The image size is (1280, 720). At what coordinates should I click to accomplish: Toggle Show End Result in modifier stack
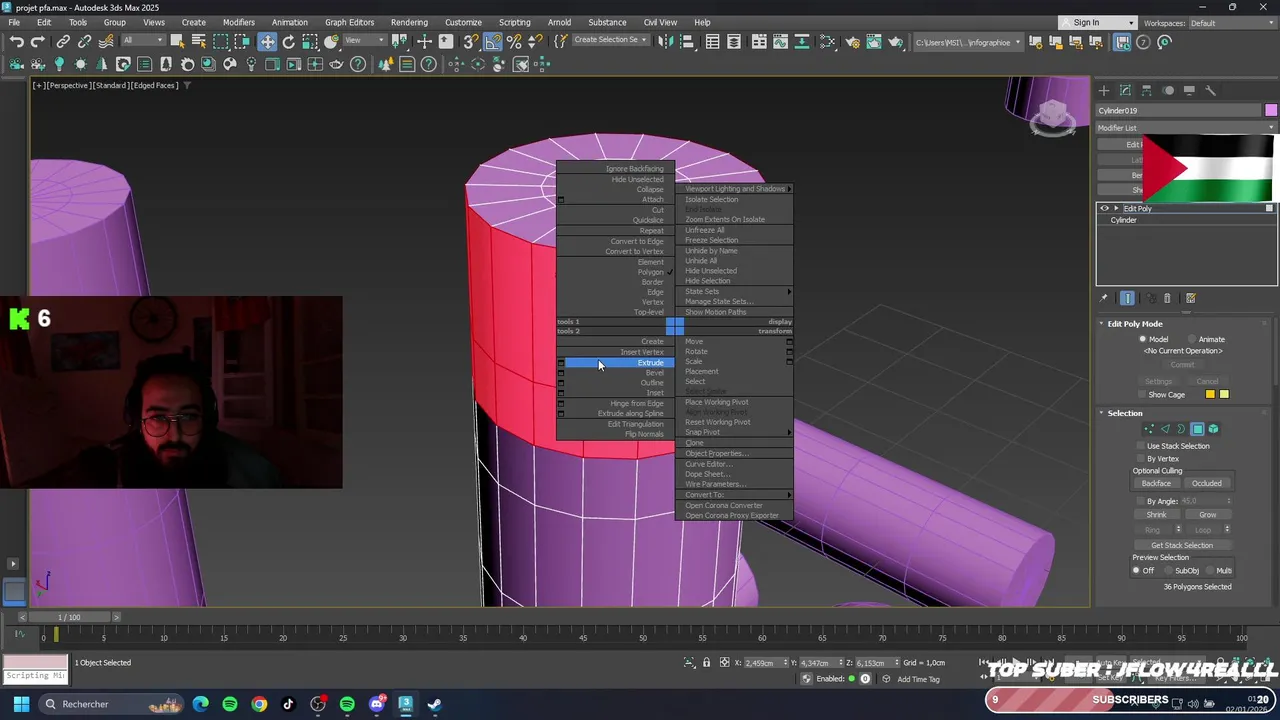[x=1127, y=298]
